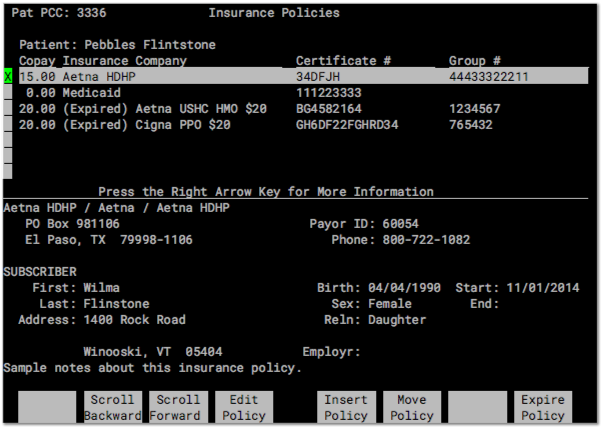Click the Scroll Forward function key
Viewport: 602px width, 428px height.
tap(179, 407)
